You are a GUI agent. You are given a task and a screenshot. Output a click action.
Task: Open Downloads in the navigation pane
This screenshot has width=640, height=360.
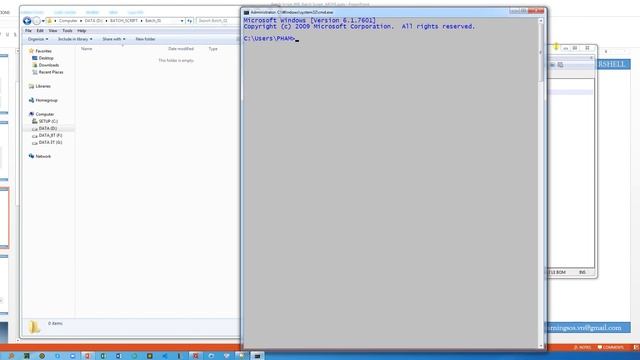[x=49, y=65]
